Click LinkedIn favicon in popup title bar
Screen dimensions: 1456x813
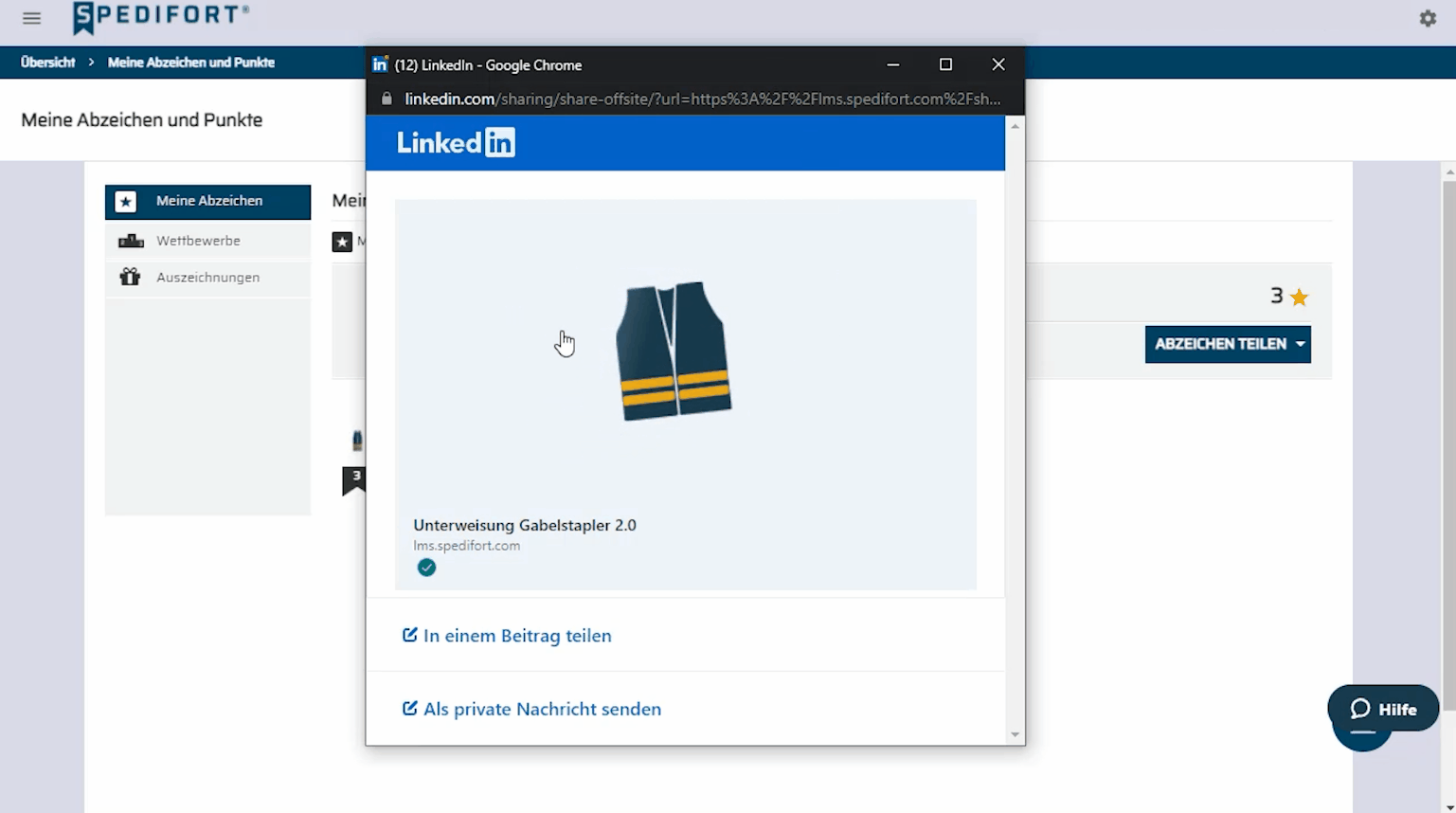(x=380, y=64)
